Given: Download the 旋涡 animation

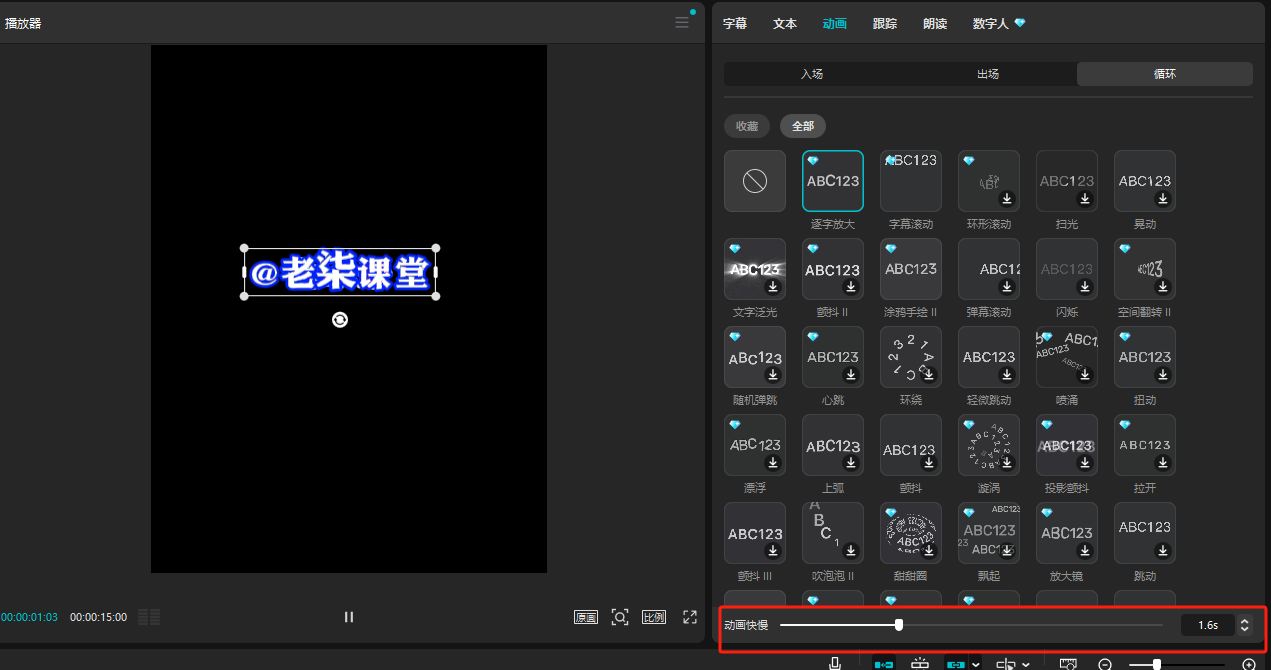Looking at the screenshot, I should [x=1007, y=463].
